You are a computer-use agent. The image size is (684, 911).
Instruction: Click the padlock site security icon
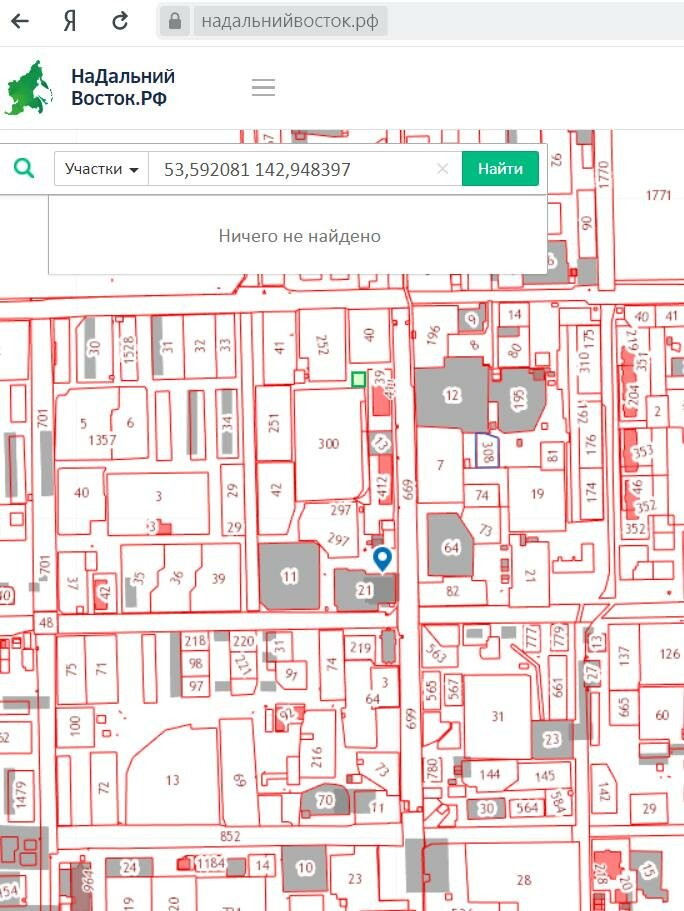click(x=175, y=21)
